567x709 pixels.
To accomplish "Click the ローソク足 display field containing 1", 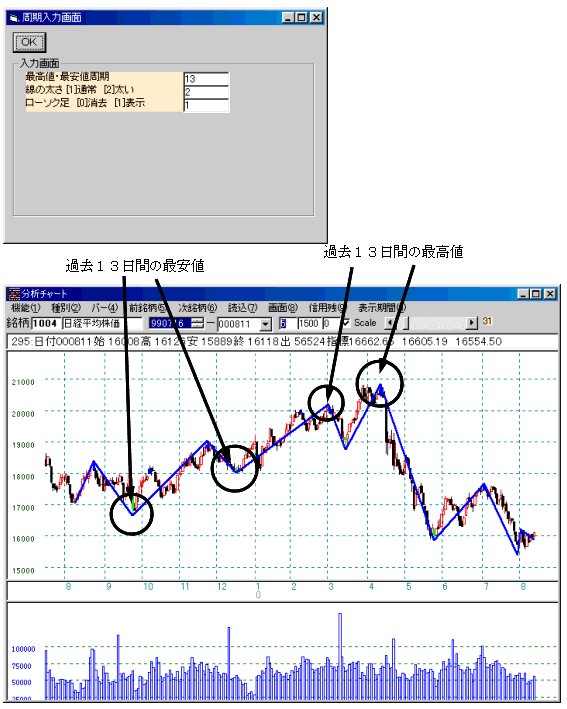I will [206, 105].
